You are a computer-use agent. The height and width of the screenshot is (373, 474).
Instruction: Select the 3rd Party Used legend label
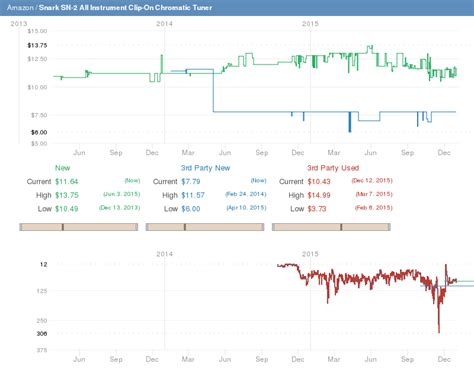(333, 168)
